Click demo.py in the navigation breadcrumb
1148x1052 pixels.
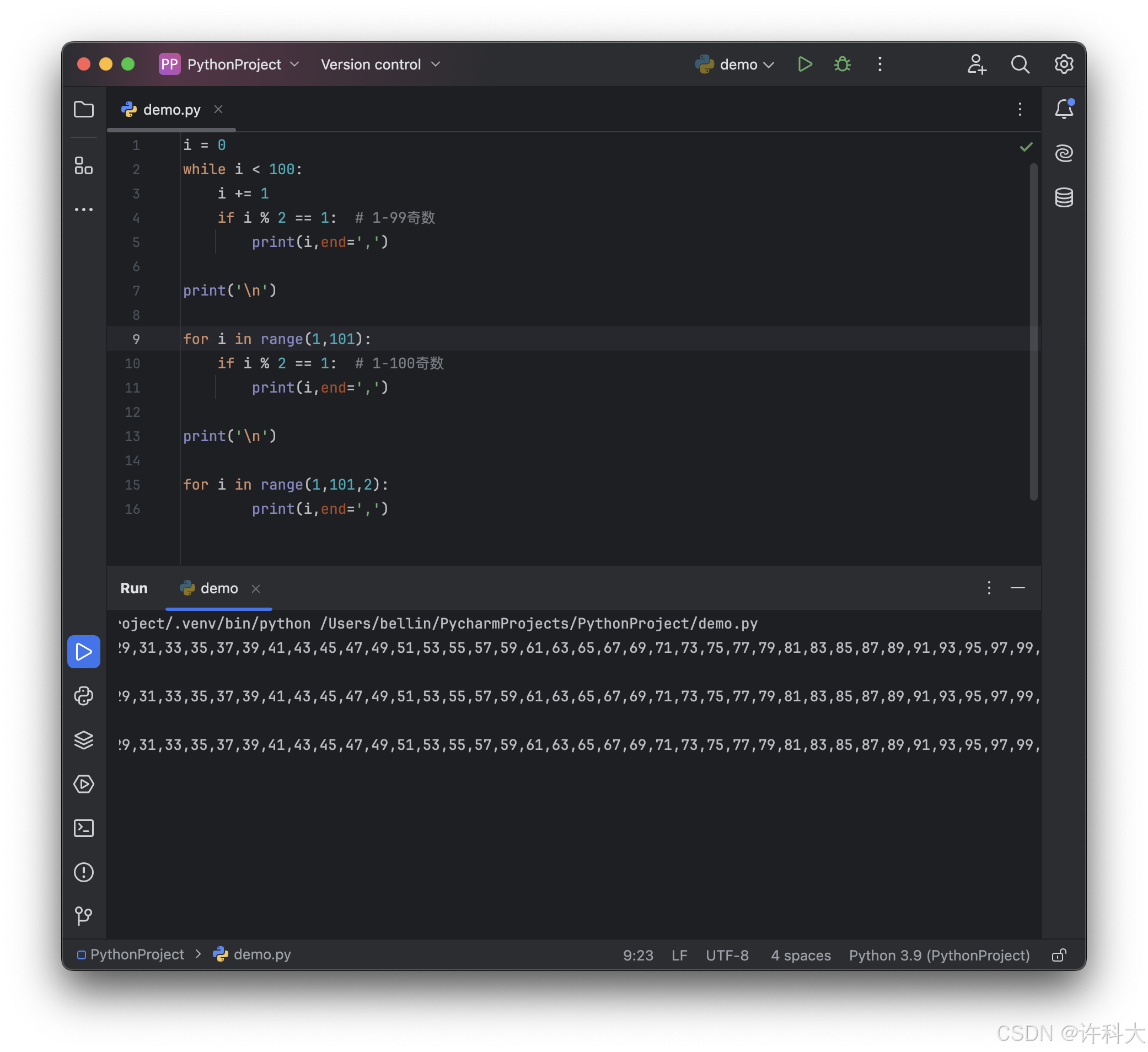251,954
